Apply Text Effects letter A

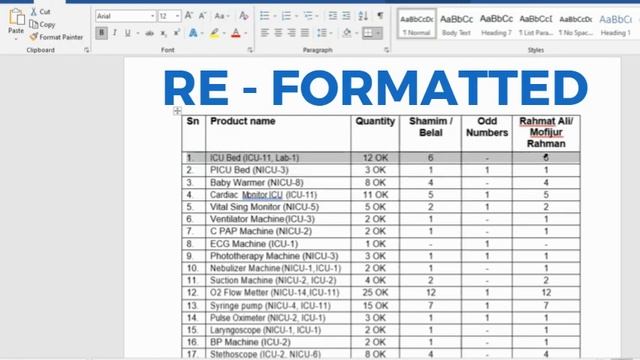193,33
